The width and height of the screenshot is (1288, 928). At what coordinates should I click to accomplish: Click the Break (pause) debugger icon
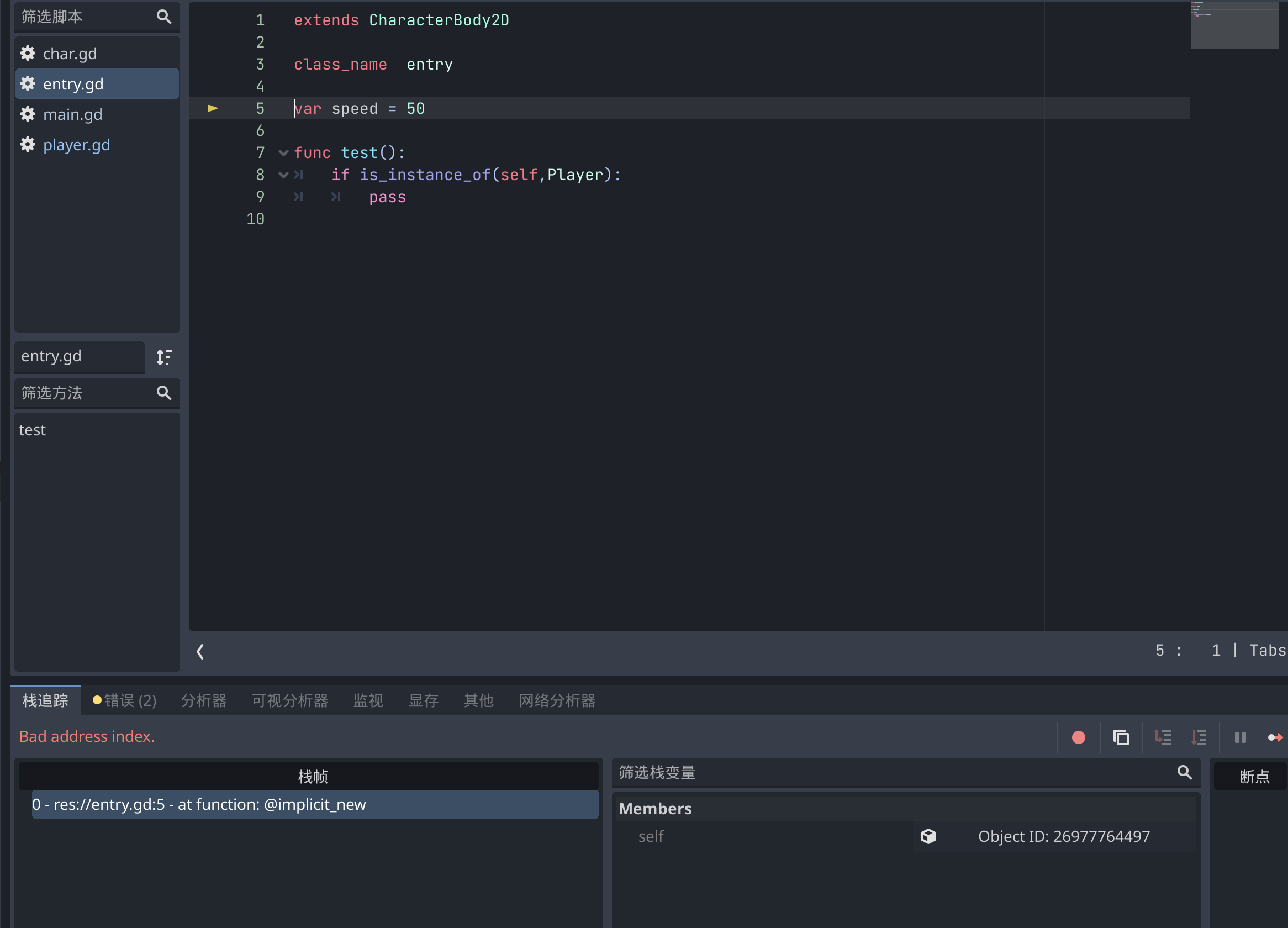(x=1241, y=737)
